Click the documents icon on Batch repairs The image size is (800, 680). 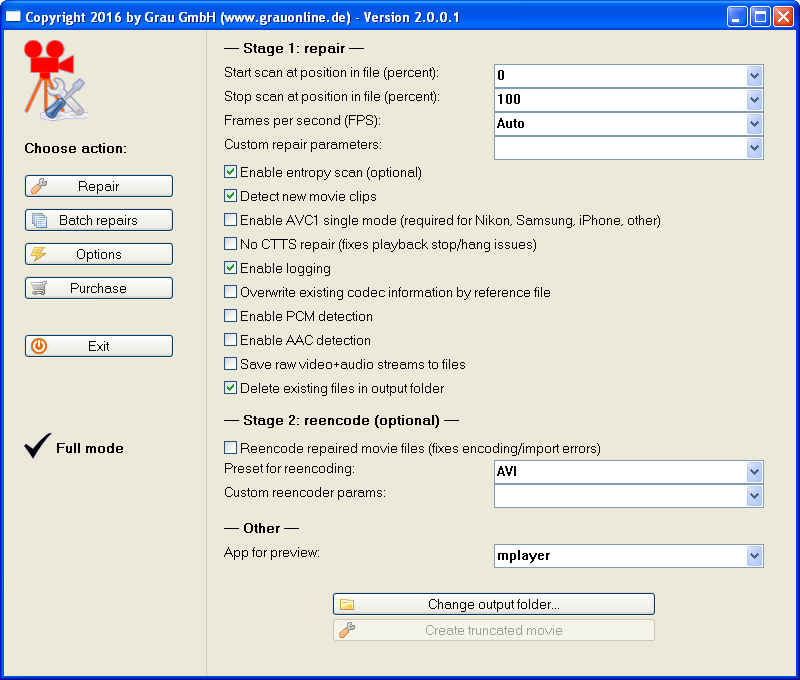[39, 220]
